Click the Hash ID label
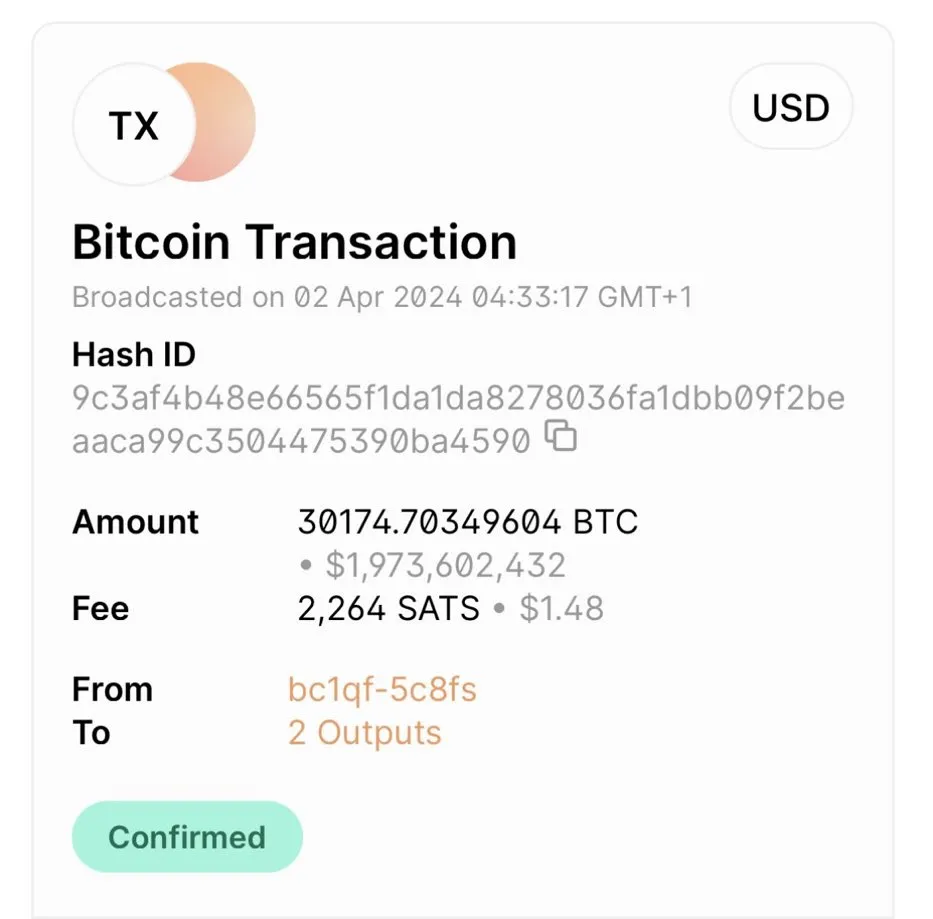This screenshot has height=919, width=933. click(134, 355)
